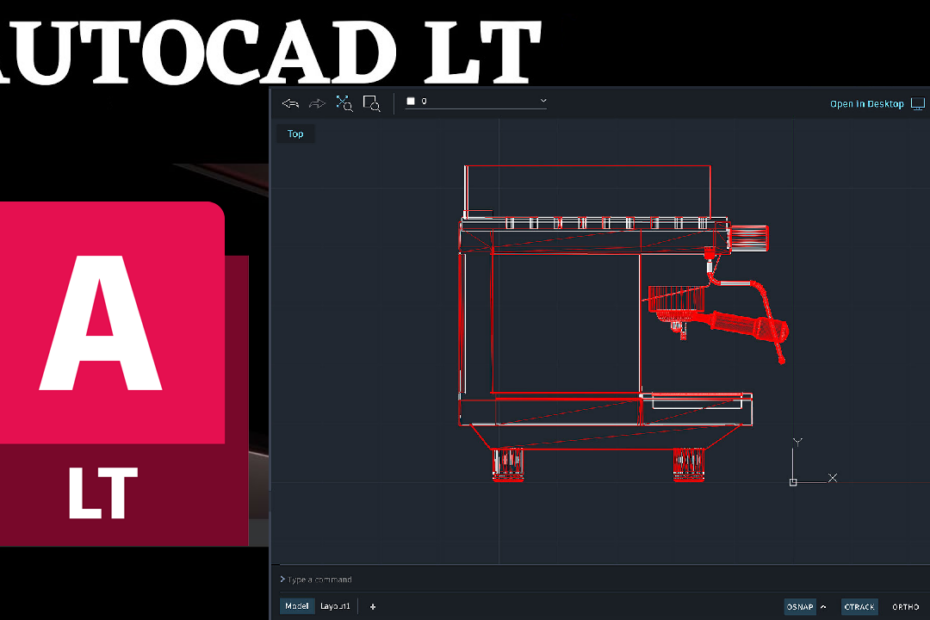This screenshot has height=620, width=930.
Task: Toggle the ORTHO setting
Action: coord(906,607)
